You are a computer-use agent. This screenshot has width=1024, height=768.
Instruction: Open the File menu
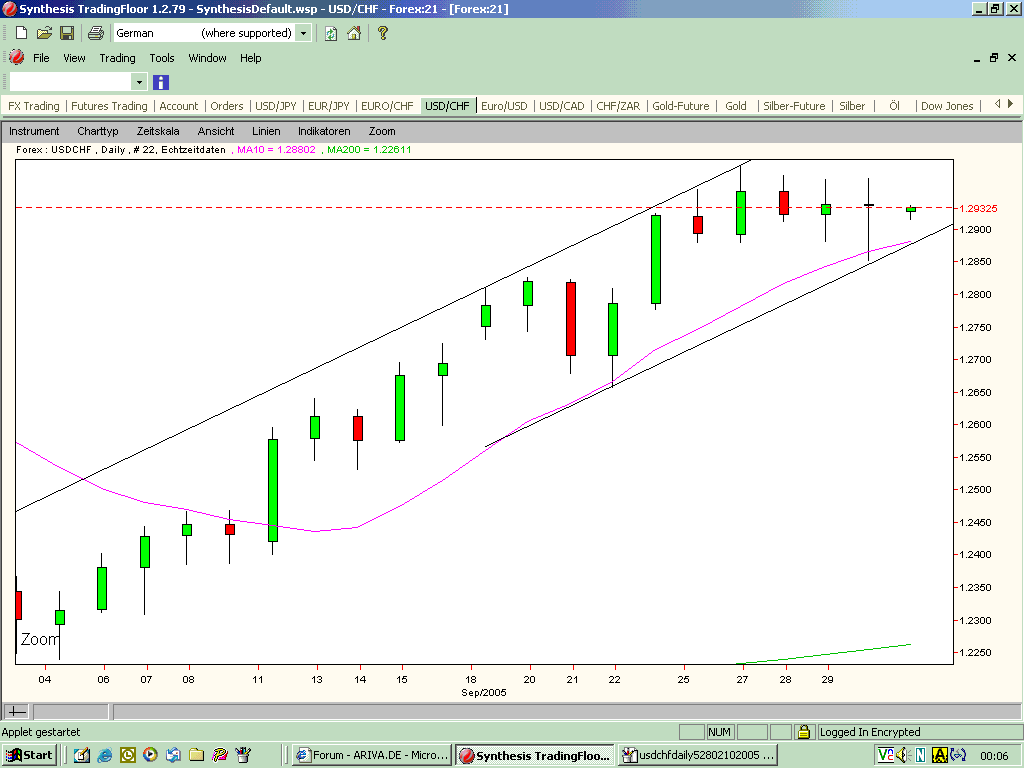point(41,57)
